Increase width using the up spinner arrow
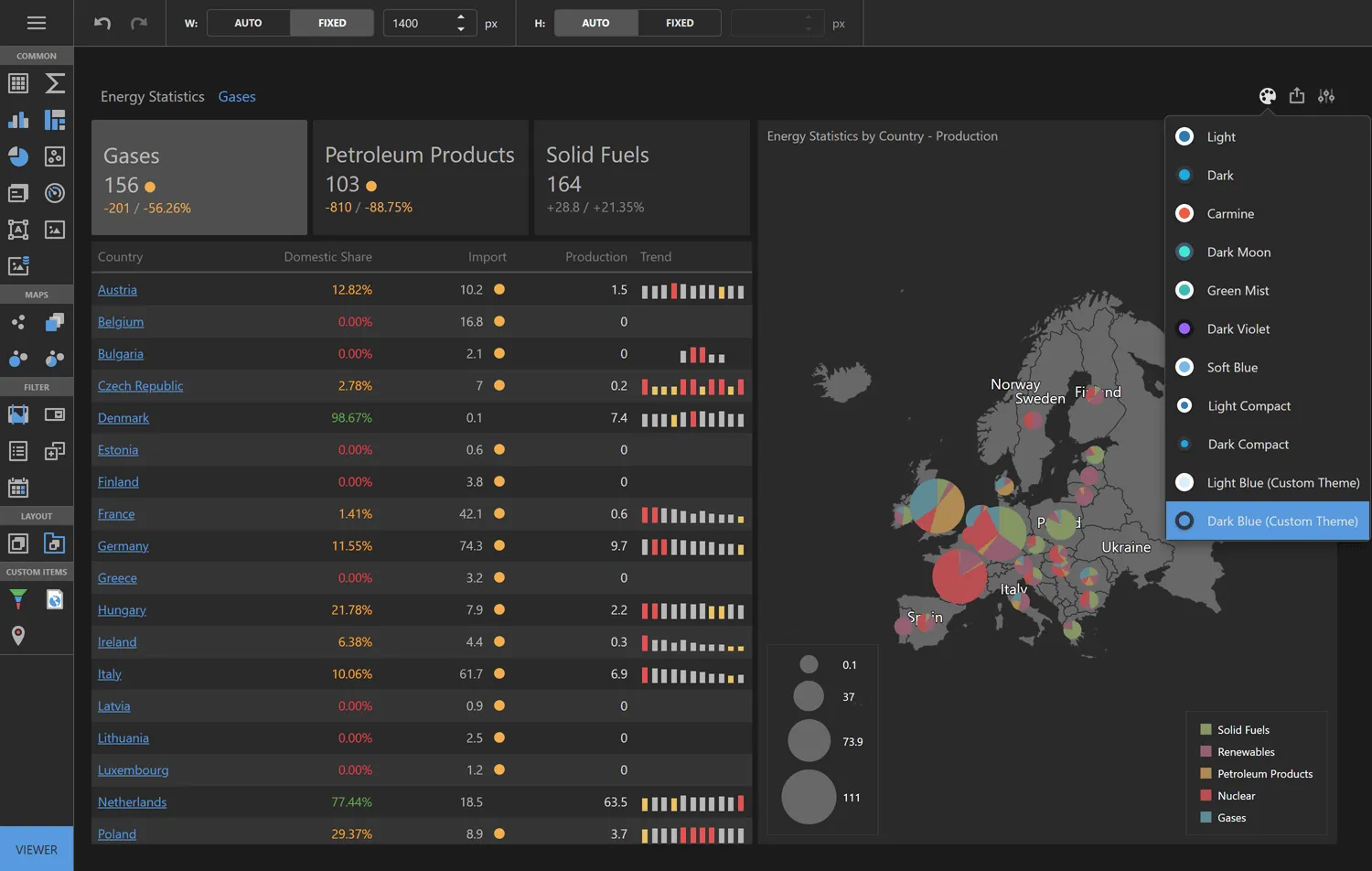Image resolution: width=1372 pixels, height=871 pixels. pos(461,17)
